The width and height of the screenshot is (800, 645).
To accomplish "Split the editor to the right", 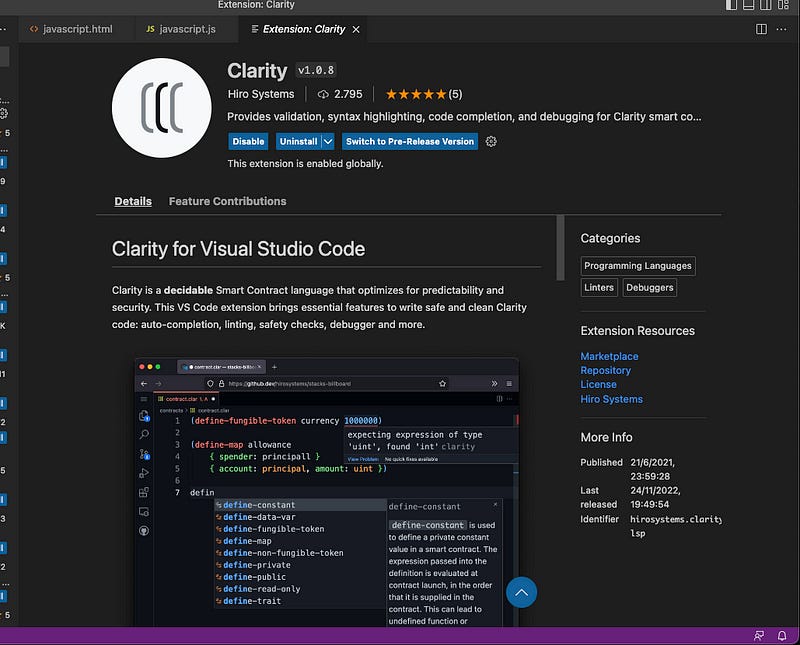I will (x=761, y=29).
